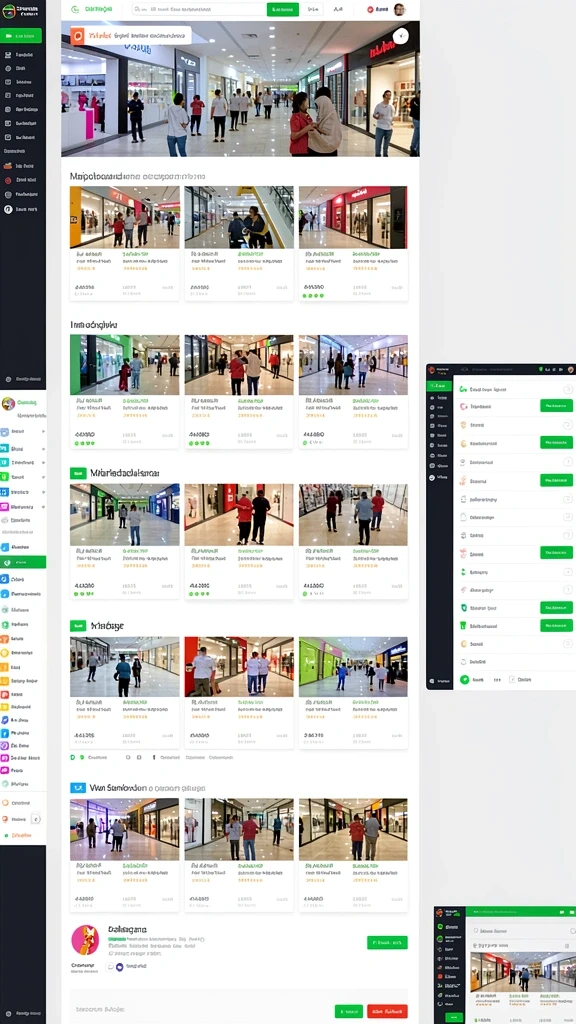576x1024 pixels.
Task: Click the orange icon on the hero banner
Action: (x=78, y=37)
